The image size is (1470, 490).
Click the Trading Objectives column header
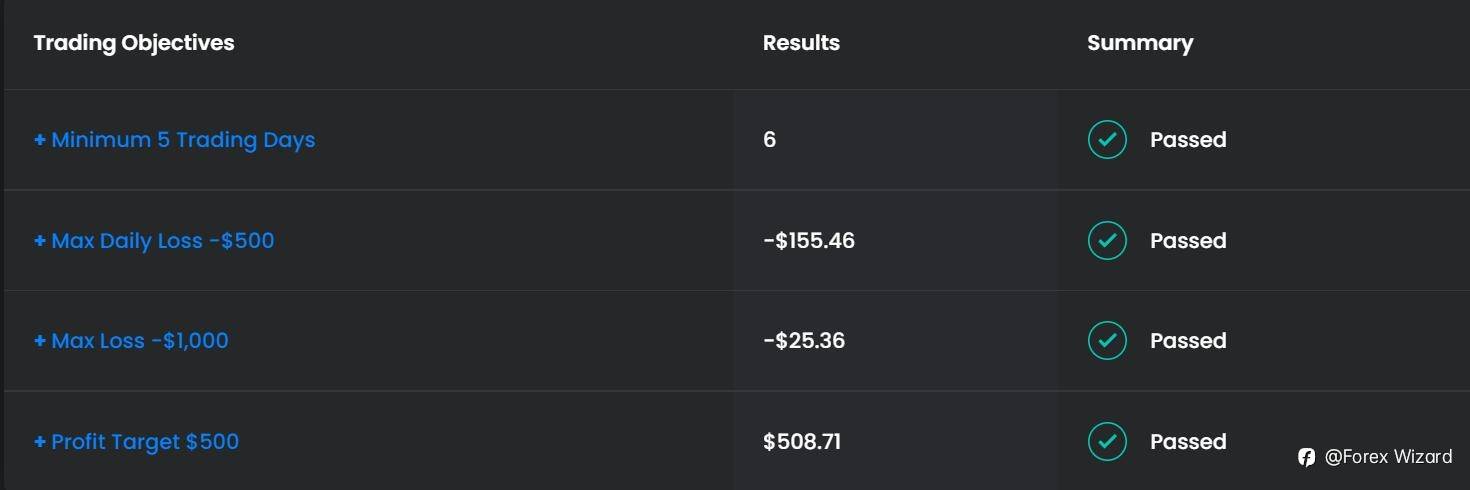(x=134, y=43)
